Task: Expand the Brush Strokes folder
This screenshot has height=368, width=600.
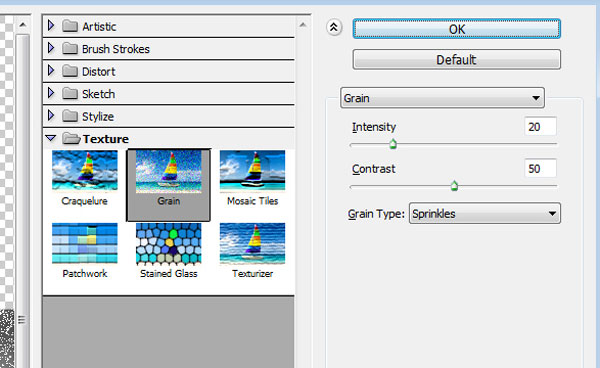Action: [x=51, y=49]
